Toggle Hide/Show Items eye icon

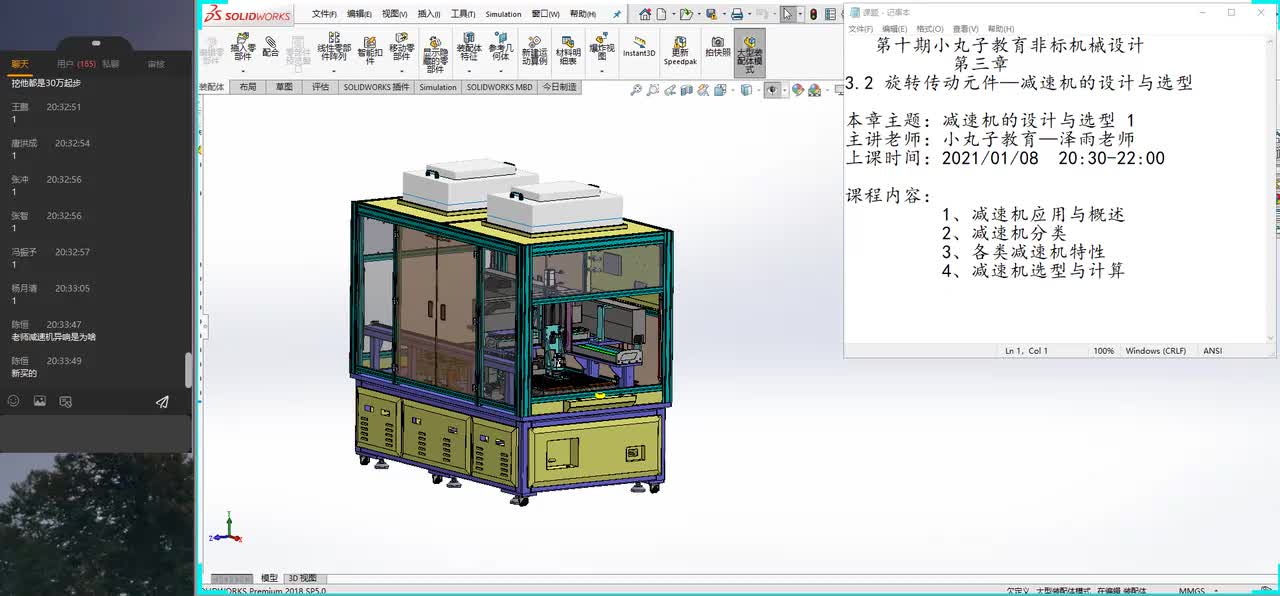pyautogui.click(x=772, y=90)
